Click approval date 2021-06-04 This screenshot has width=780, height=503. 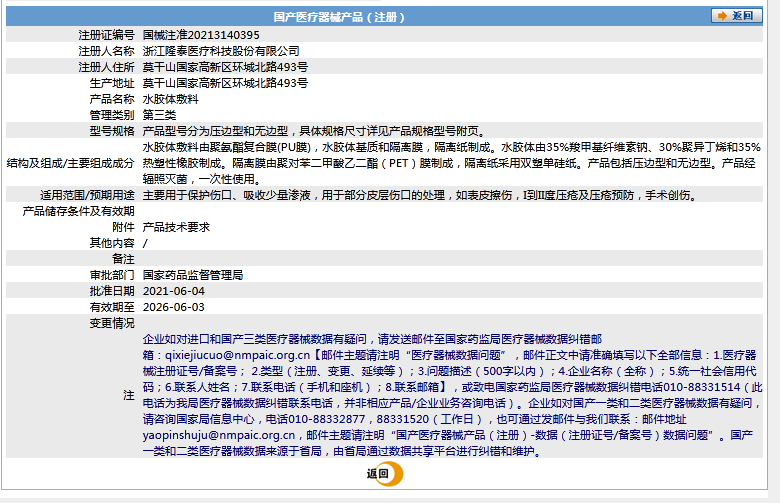tap(174, 290)
